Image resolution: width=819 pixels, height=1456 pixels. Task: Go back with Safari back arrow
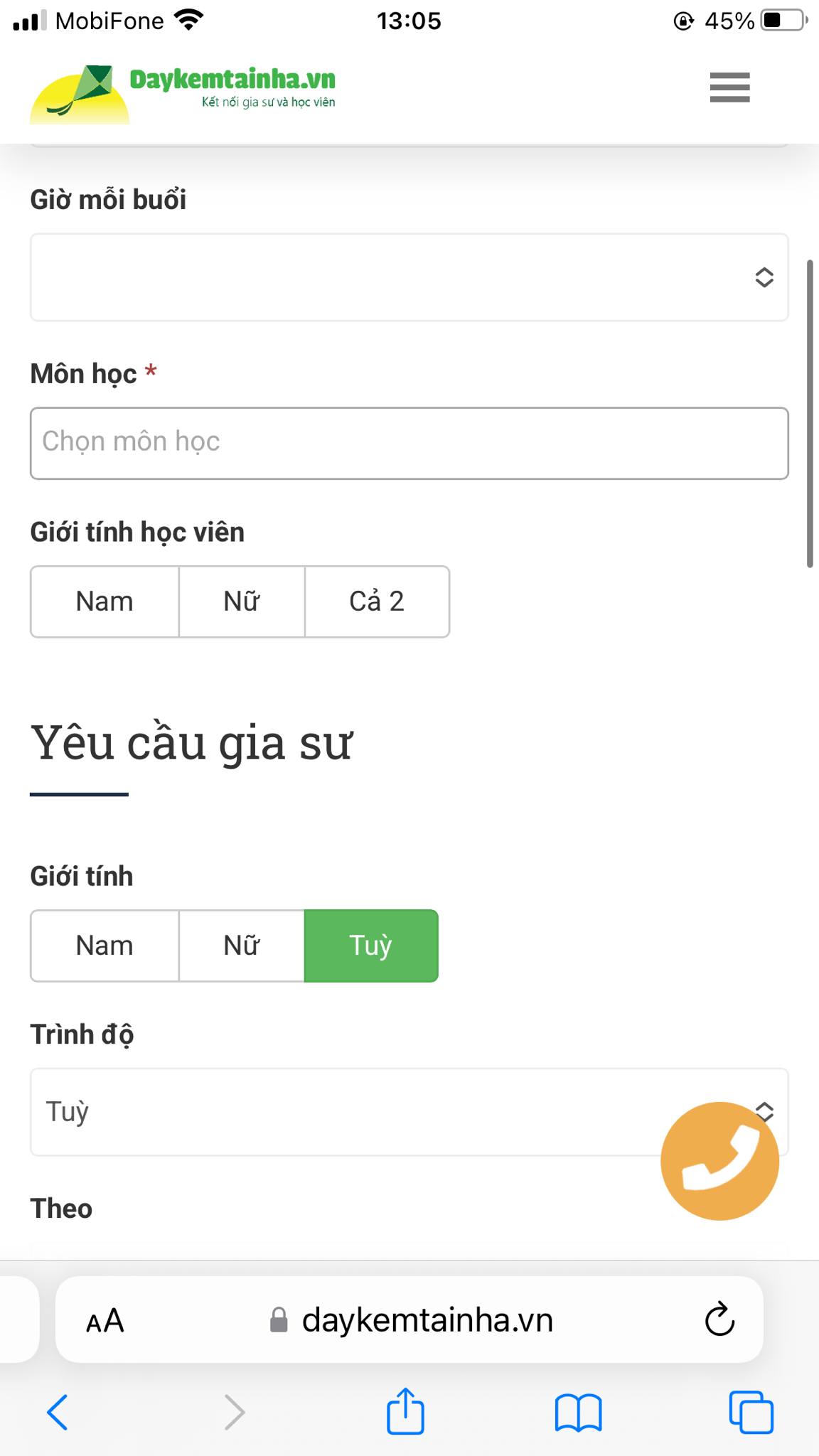[58, 1412]
